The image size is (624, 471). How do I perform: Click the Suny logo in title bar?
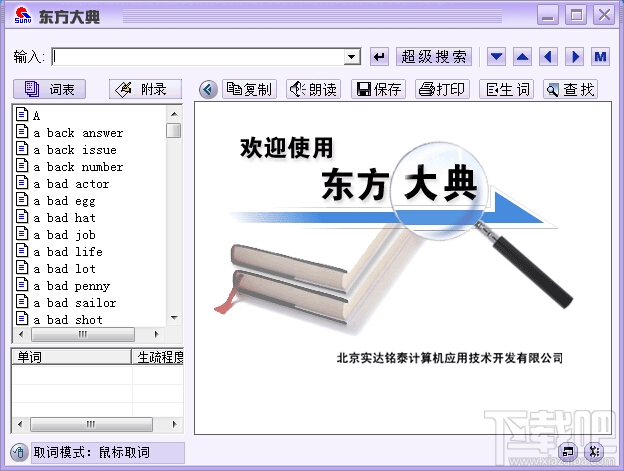click(23, 15)
